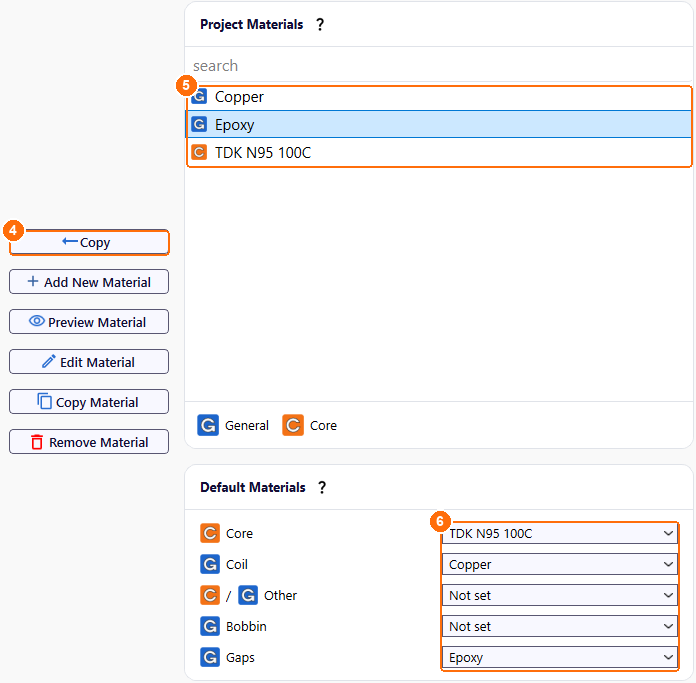Select TDK N95 100C in materials list
This screenshot has height=683, width=696.
(439, 153)
